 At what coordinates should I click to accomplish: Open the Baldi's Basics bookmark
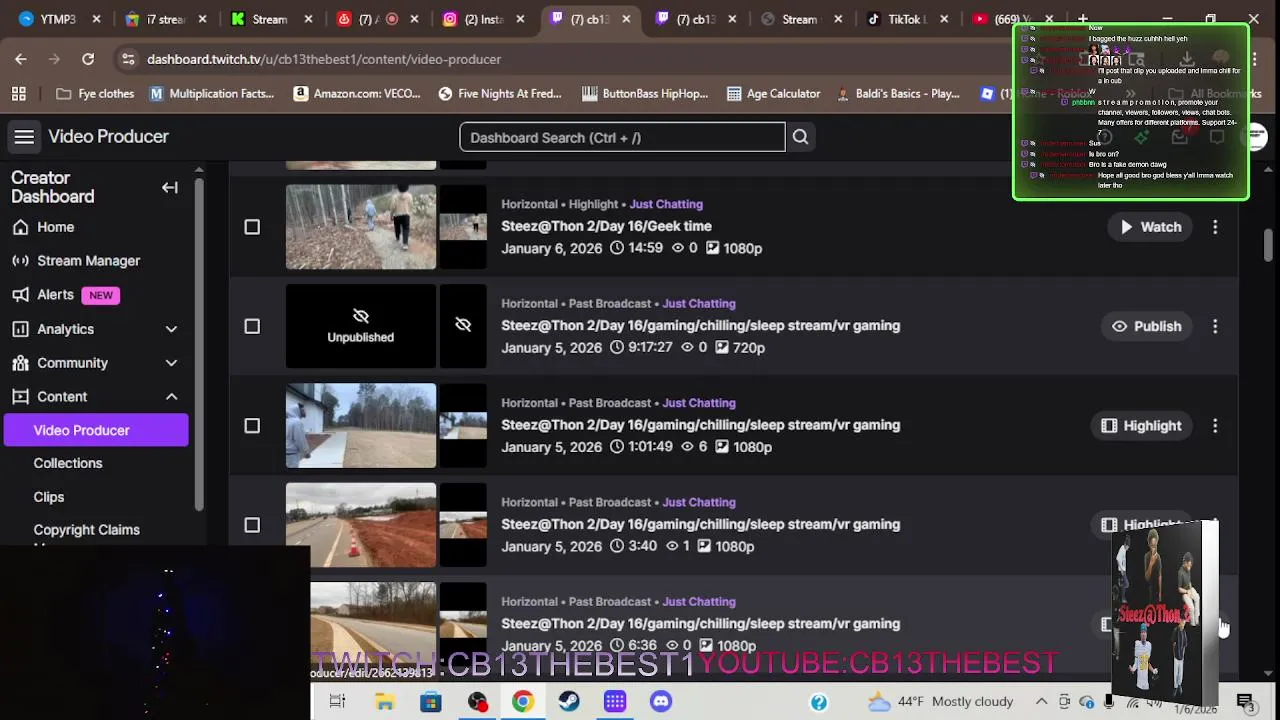click(898, 94)
